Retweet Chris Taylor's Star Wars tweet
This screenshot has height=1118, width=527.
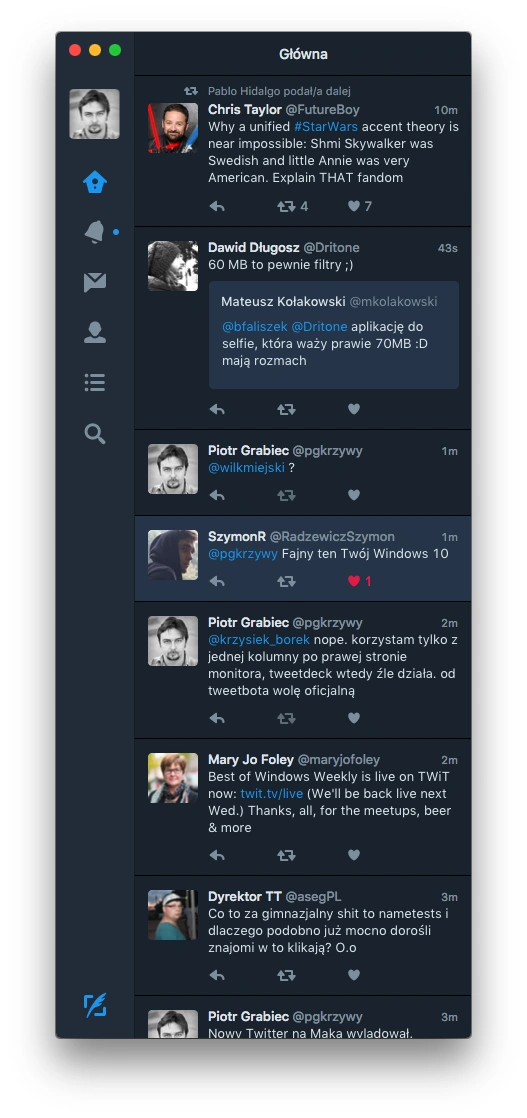[x=286, y=206]
